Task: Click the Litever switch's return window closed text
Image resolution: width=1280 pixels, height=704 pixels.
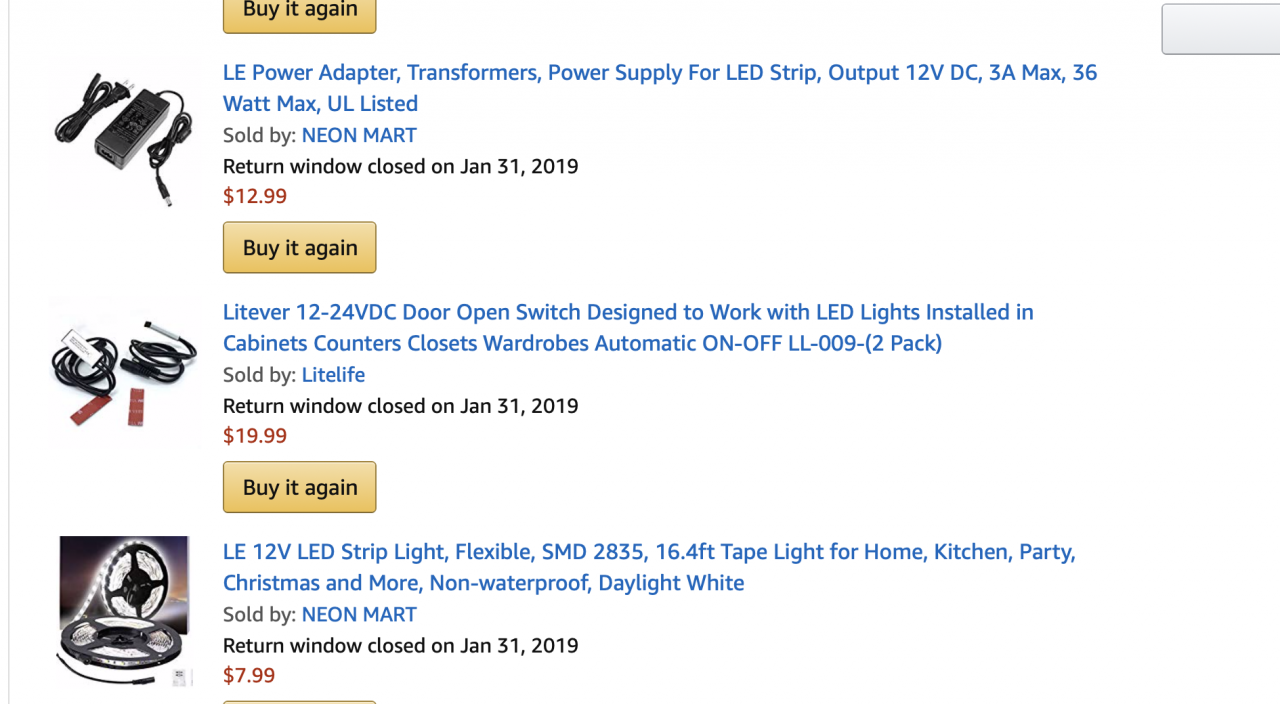Action: [400, 406]
